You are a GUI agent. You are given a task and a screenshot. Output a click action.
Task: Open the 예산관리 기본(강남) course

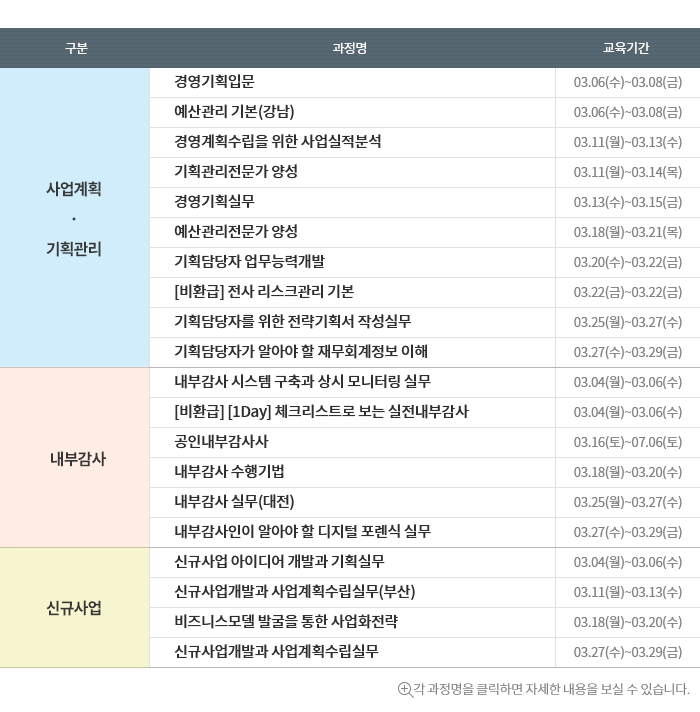tap(234, 112)
